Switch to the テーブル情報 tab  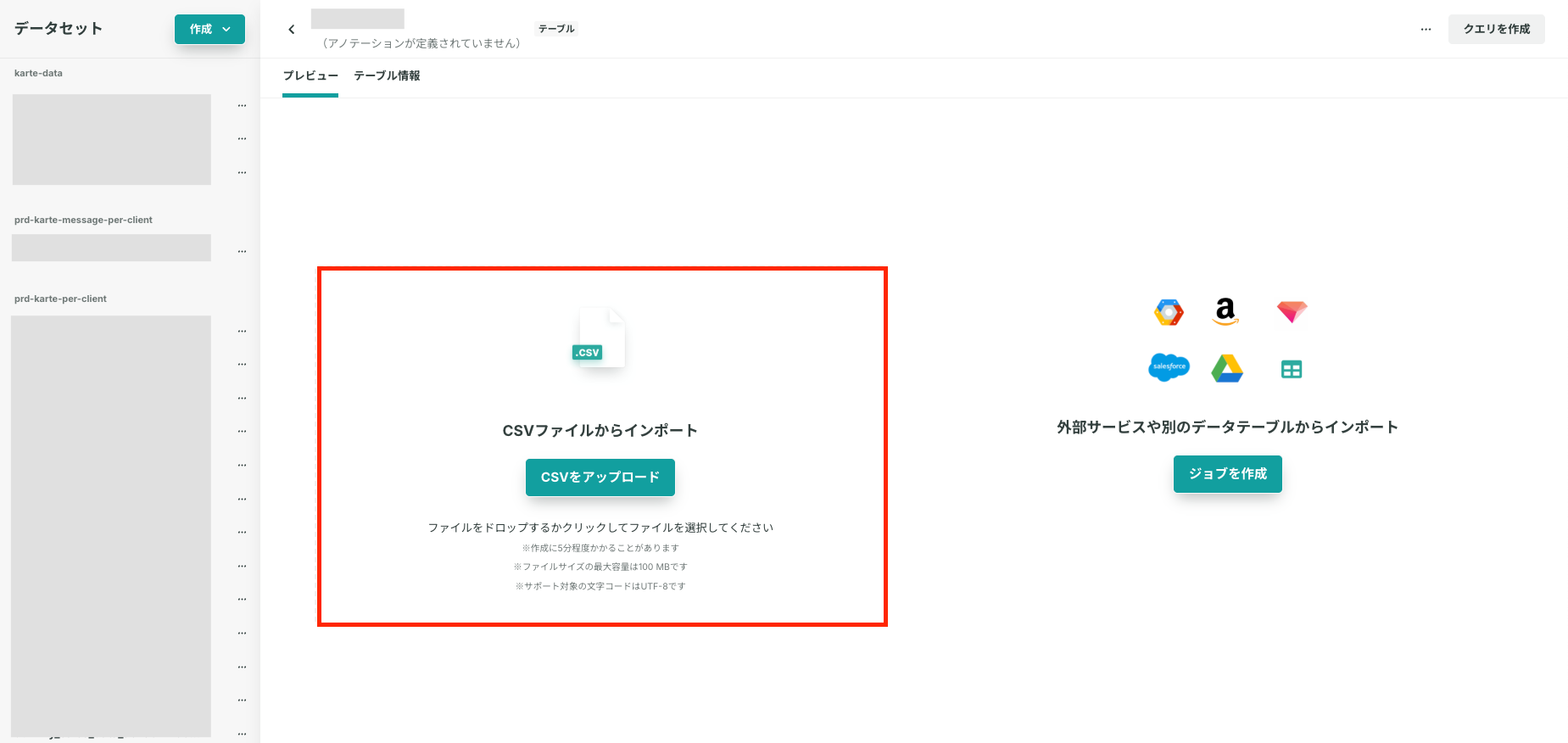[x=387, y=75]
